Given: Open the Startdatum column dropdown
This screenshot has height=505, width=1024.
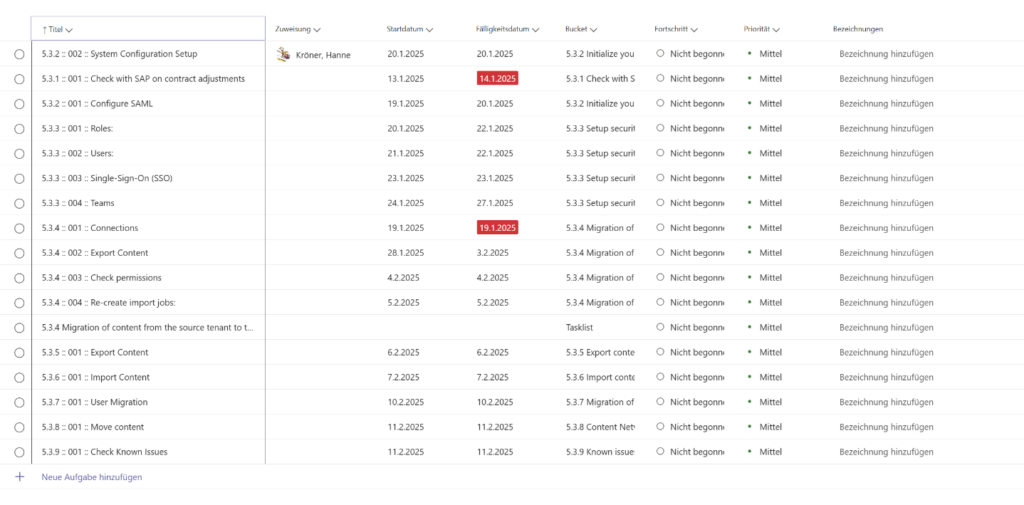Looking at the screenshot, I should (x=429, y=30).
